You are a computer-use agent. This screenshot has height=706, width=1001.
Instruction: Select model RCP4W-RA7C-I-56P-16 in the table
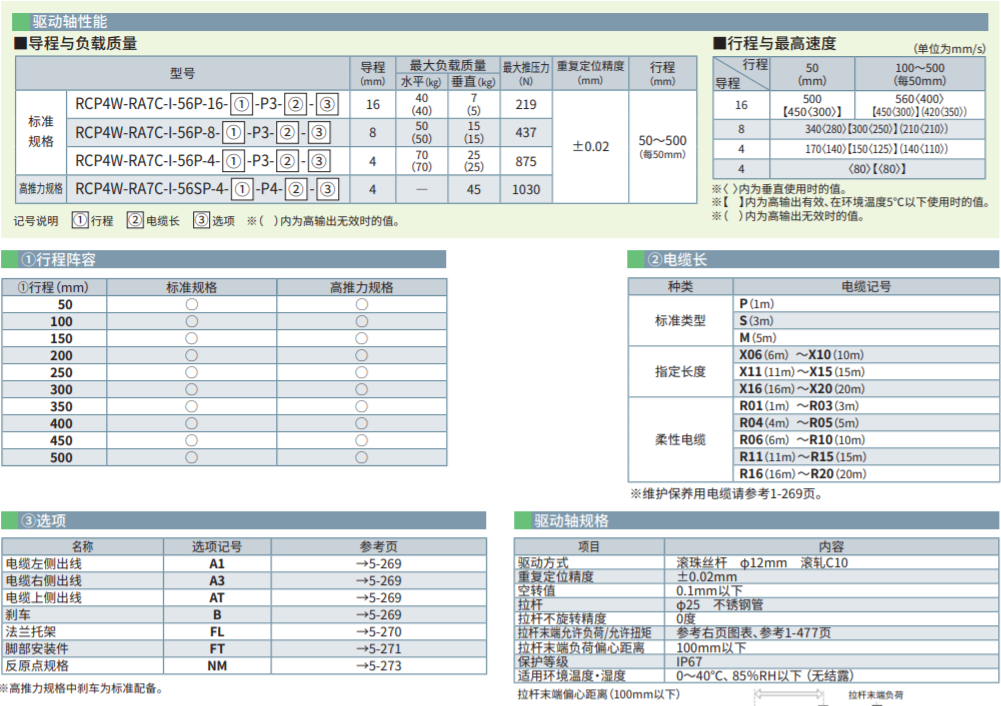[x=207, y=104]
